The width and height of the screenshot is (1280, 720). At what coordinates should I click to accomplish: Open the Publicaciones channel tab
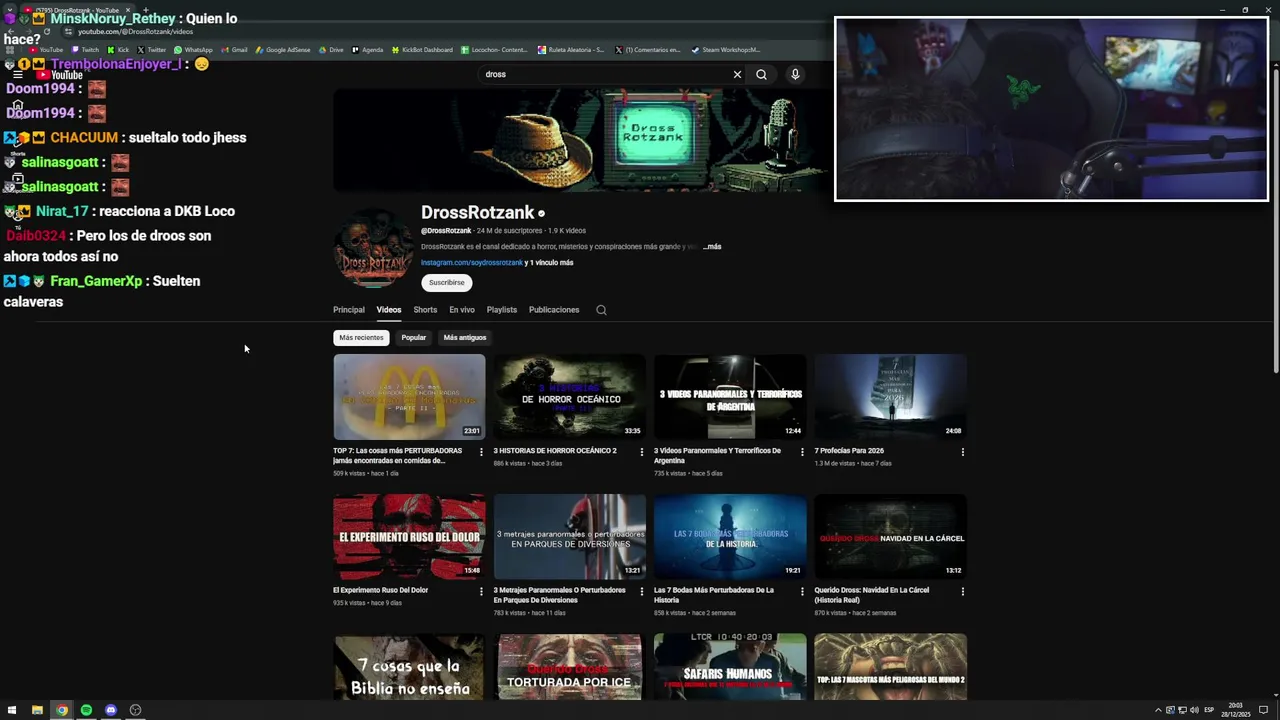pos(554,310)
